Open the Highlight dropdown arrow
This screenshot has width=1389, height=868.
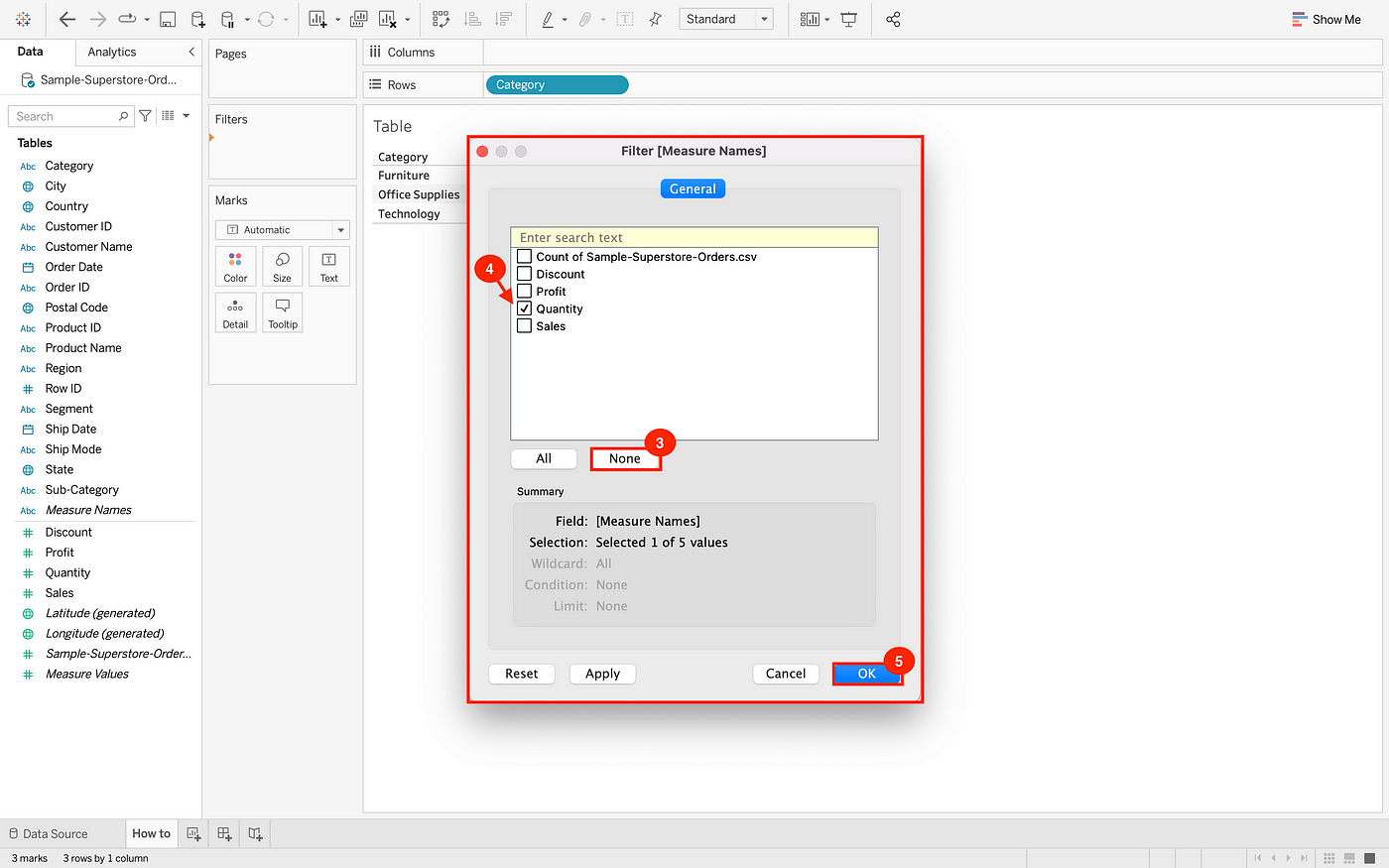(x=565, y=20)
